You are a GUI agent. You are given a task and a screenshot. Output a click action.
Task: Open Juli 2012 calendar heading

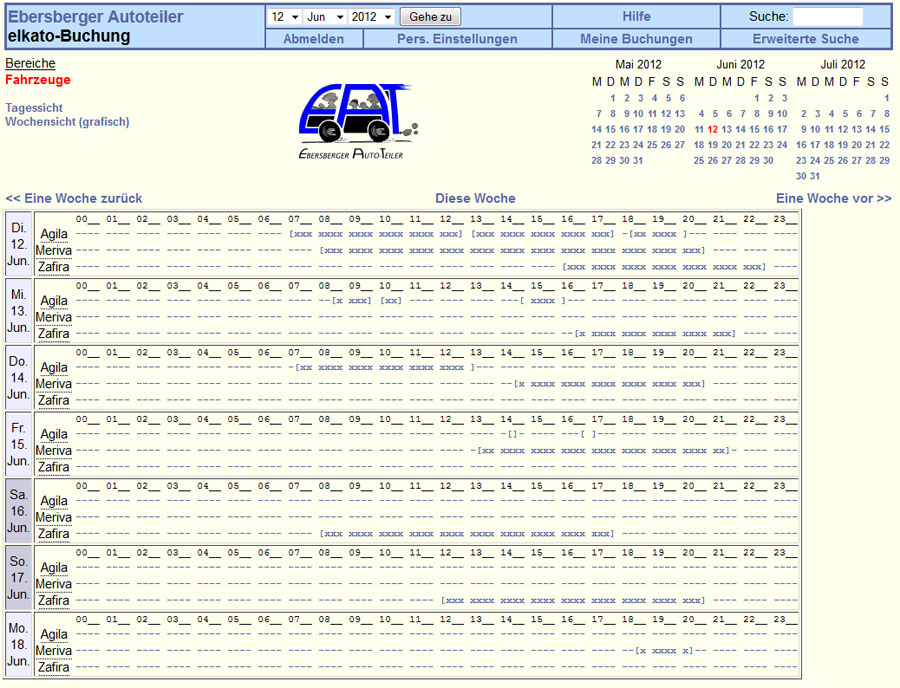843,64
